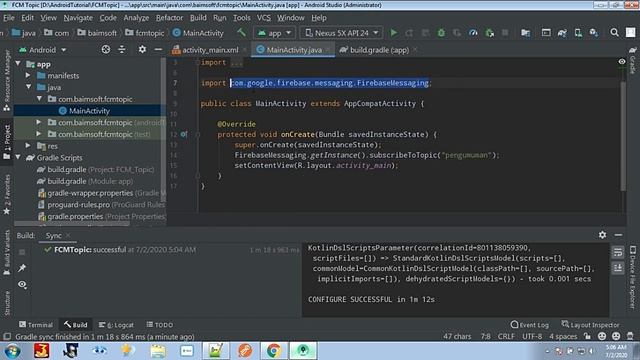Collapse the Gradle Scripts node
The width and height of the screenshot is (640, 360).
[x=18, y=157]
